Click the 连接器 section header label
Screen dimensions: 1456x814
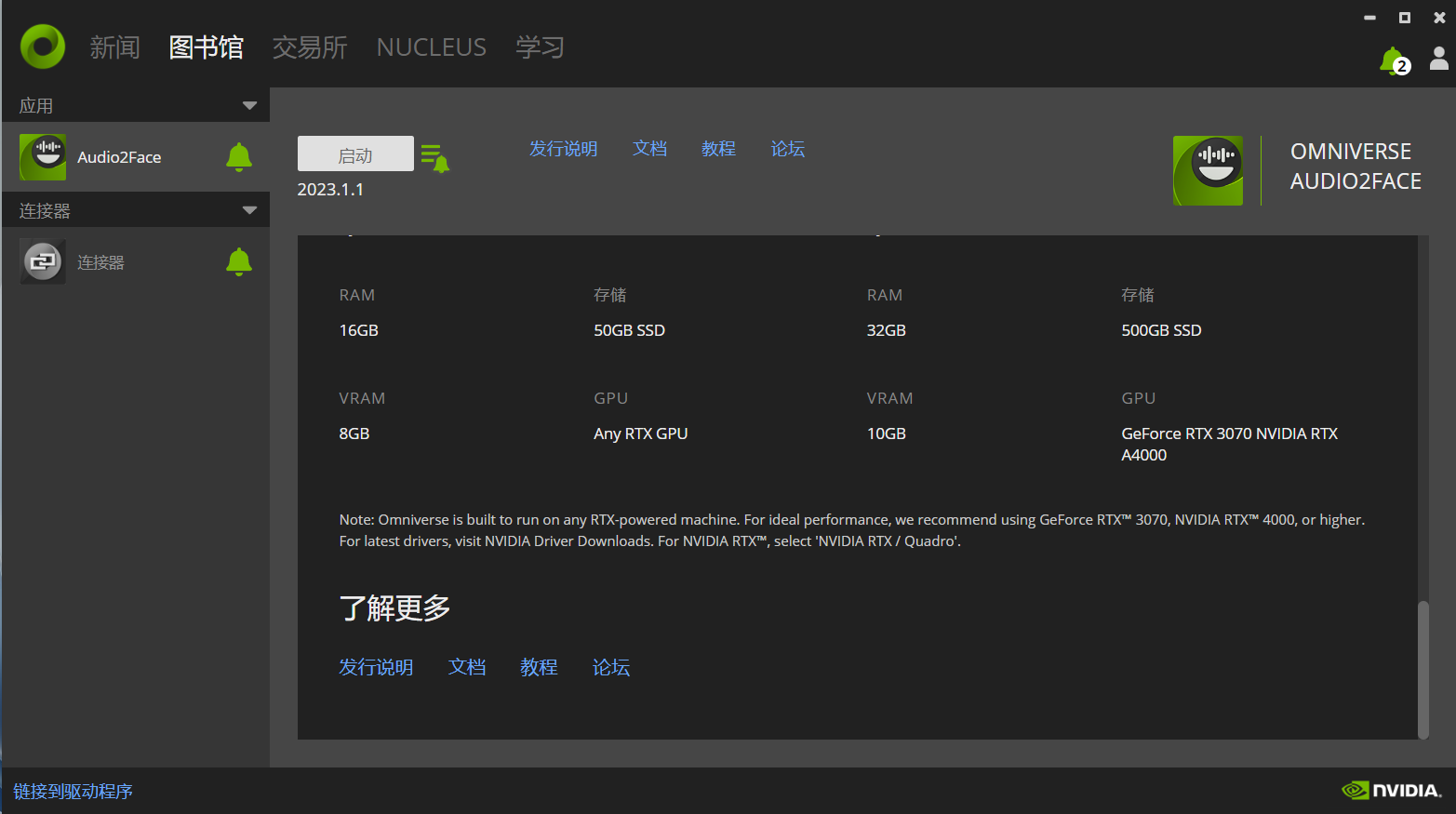click(x=45, y=211)
